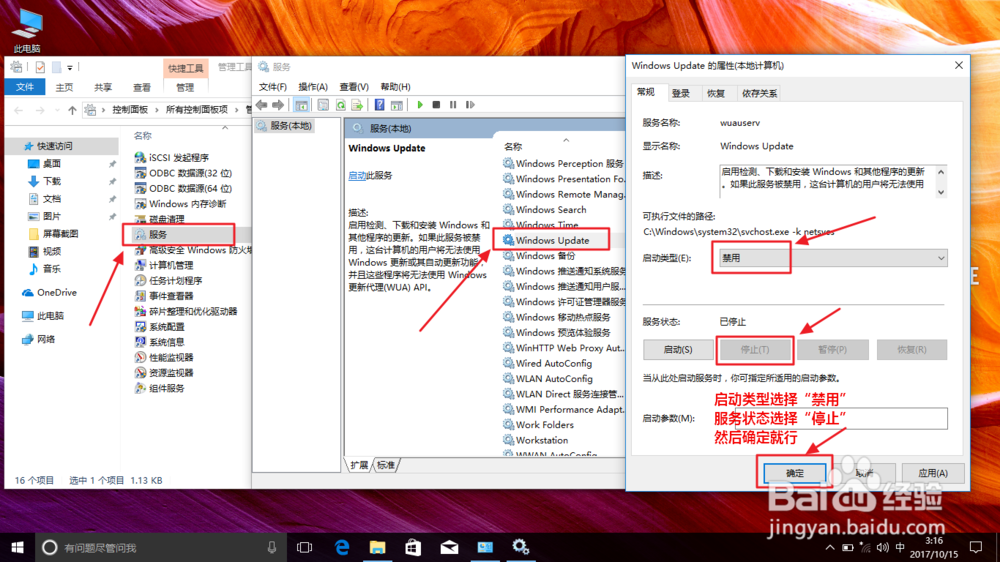Click the Pause service icon in Services toolbar
This screenshot has width=1000, height=562.
click(x=453, y=105)
